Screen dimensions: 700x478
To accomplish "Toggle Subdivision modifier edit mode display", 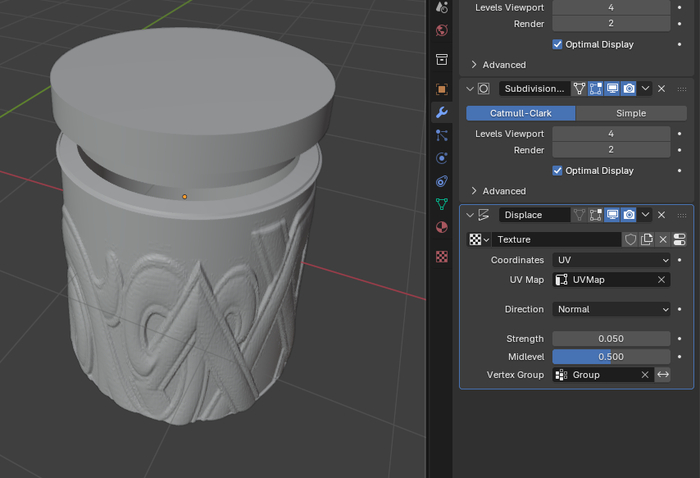I will point(595,89).
